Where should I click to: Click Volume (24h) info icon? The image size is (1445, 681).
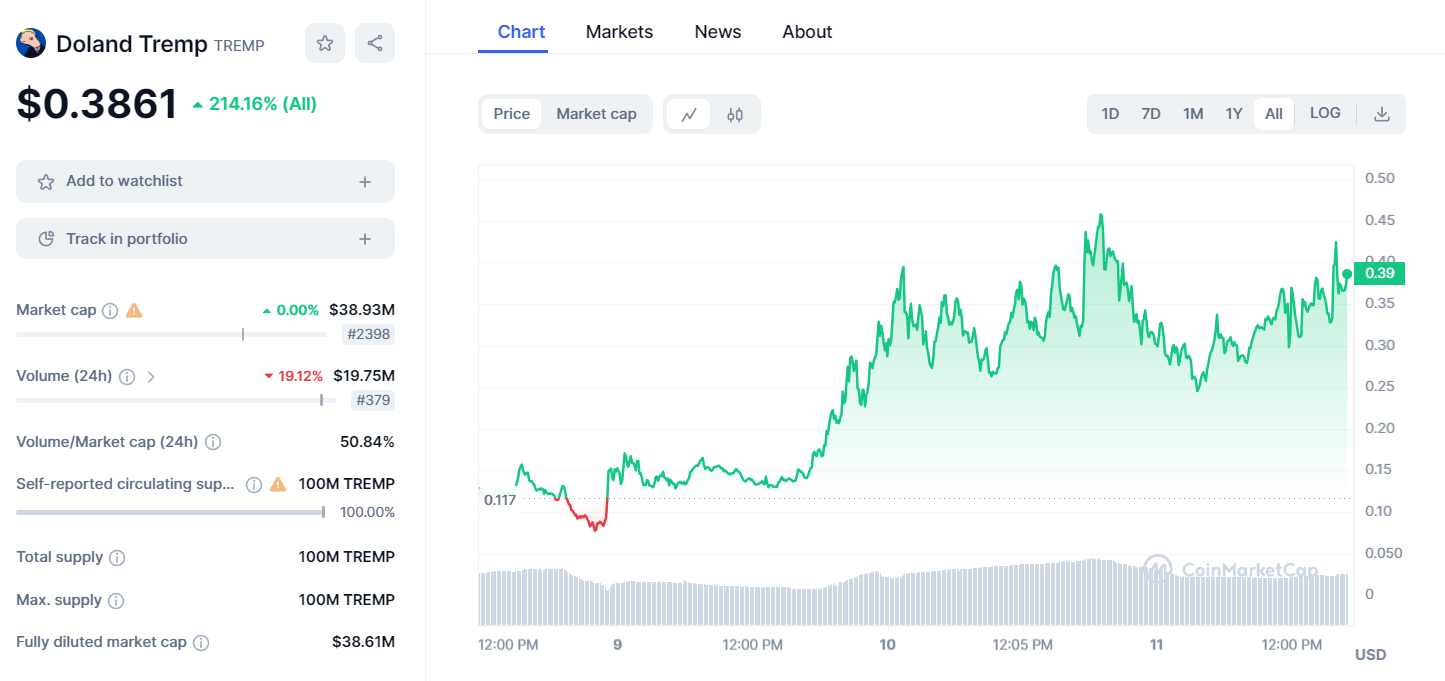[127, 377]
